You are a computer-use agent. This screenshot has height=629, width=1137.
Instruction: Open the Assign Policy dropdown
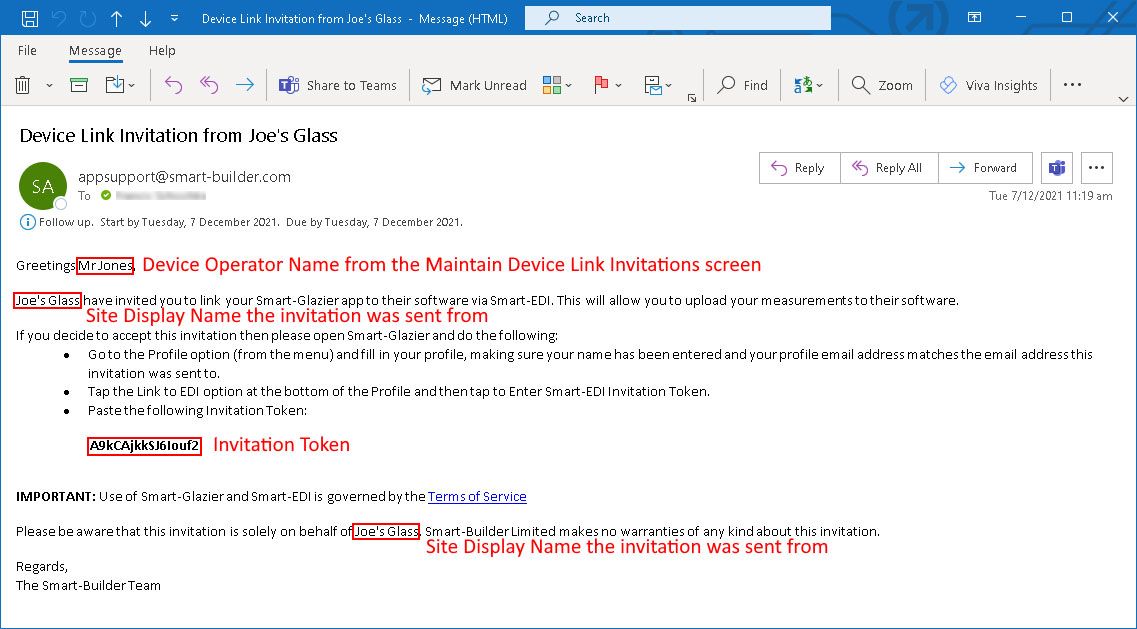658,85
